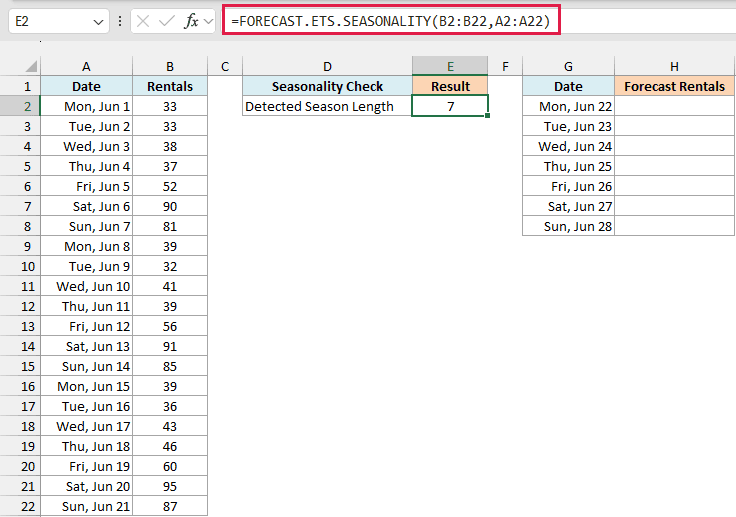Click the orange 'Result' header cell
Viewport: 736px width, 517px height.
point(450,86)
